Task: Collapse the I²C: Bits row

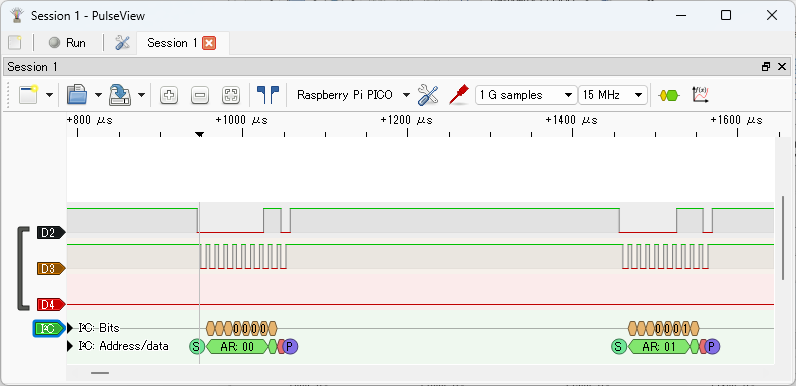Action: coord(70,328)
